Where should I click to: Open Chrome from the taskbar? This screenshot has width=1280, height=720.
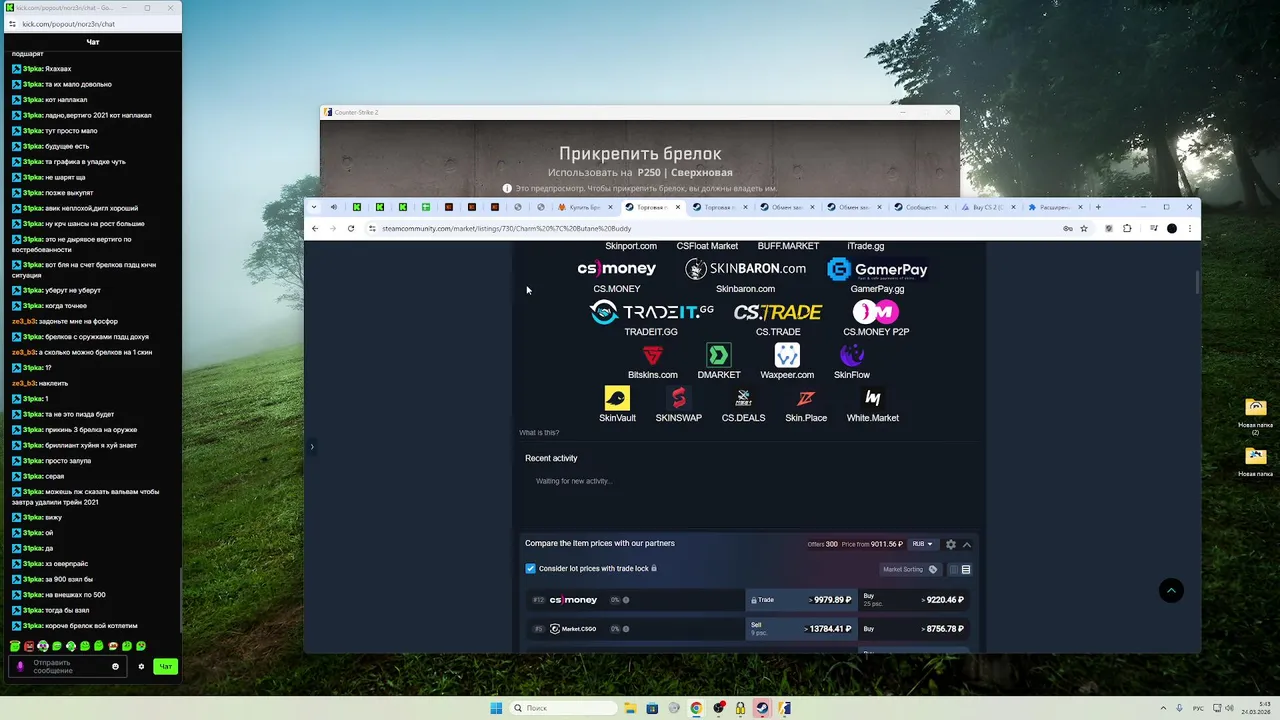pyautogui.click(x=696, y=708)
